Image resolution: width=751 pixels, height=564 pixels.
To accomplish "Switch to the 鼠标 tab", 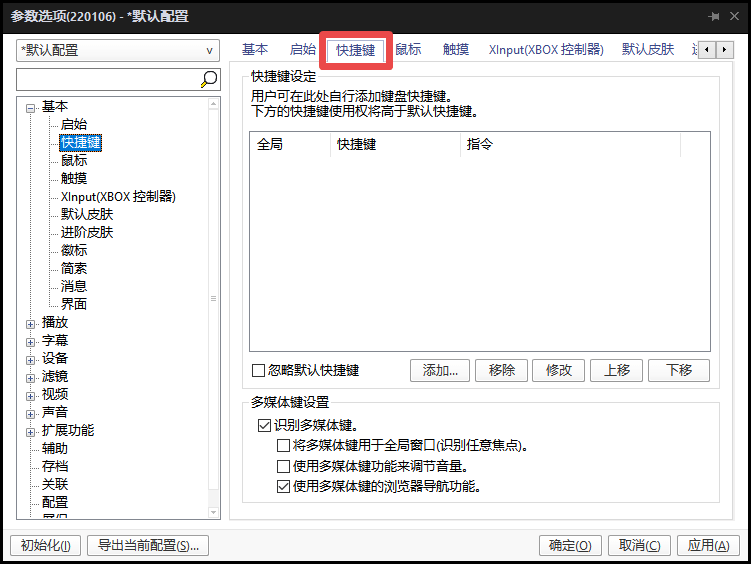I will click(408, 49).
